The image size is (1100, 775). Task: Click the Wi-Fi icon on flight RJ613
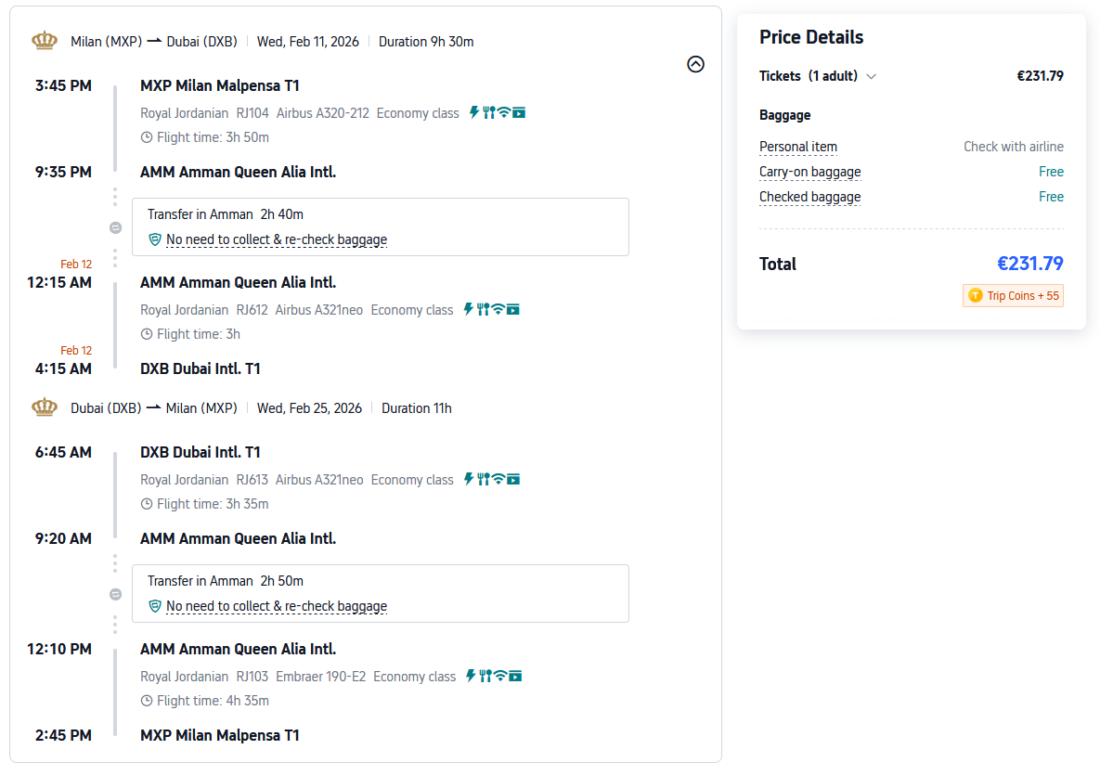(x=498, y=480)
